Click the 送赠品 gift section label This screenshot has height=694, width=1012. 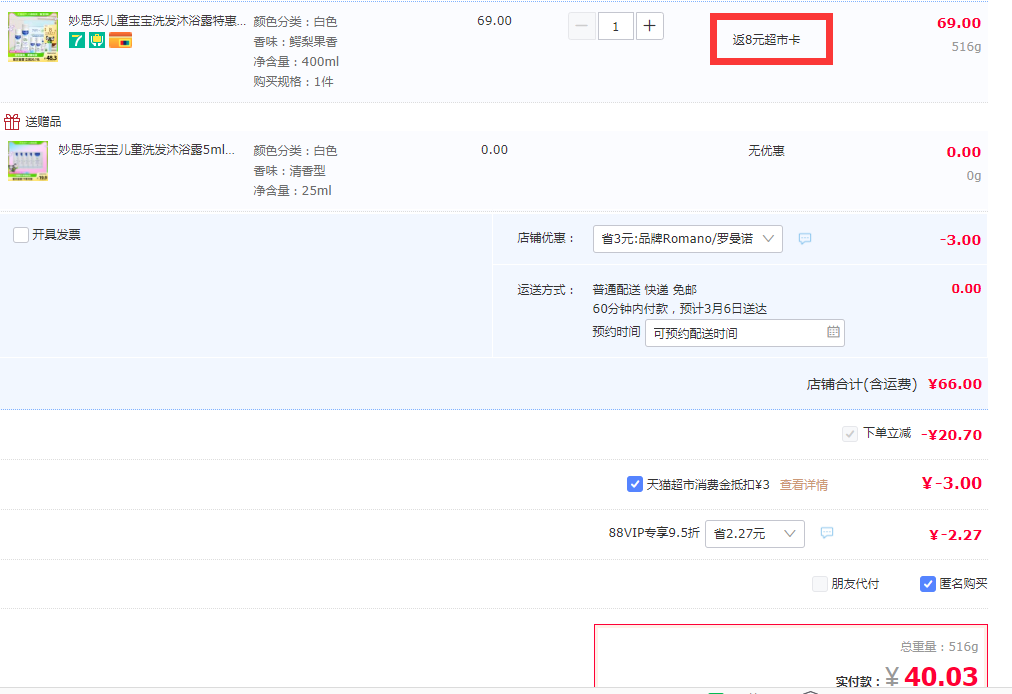click(x=43, y=121)
